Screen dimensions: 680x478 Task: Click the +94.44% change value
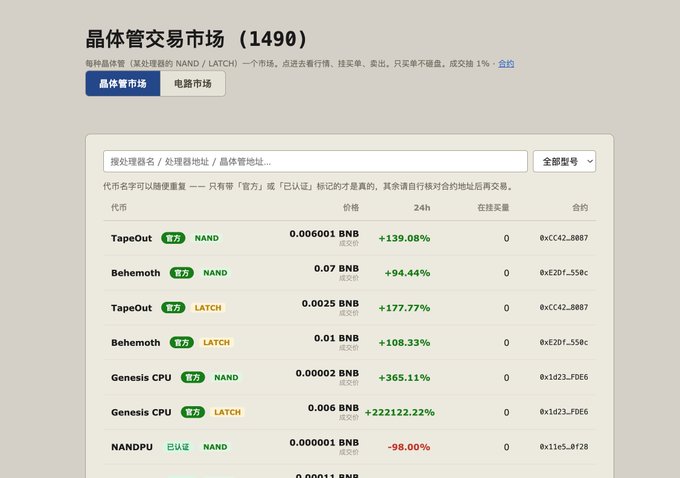pyautogui.click(x=407, y=273)
